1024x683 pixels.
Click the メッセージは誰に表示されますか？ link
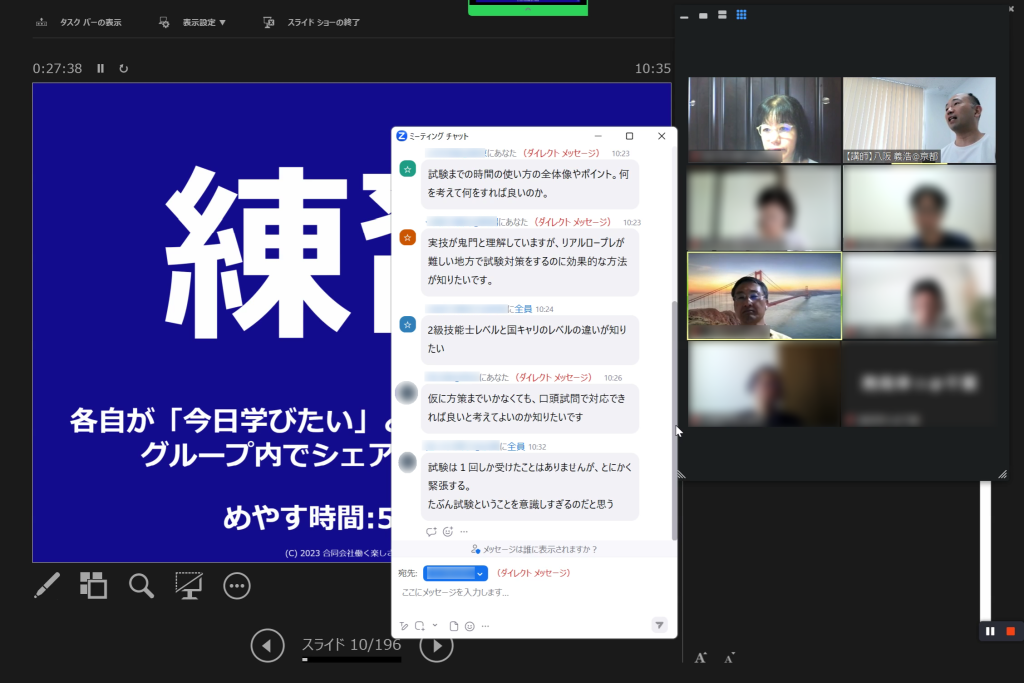(x=534, y=549)
